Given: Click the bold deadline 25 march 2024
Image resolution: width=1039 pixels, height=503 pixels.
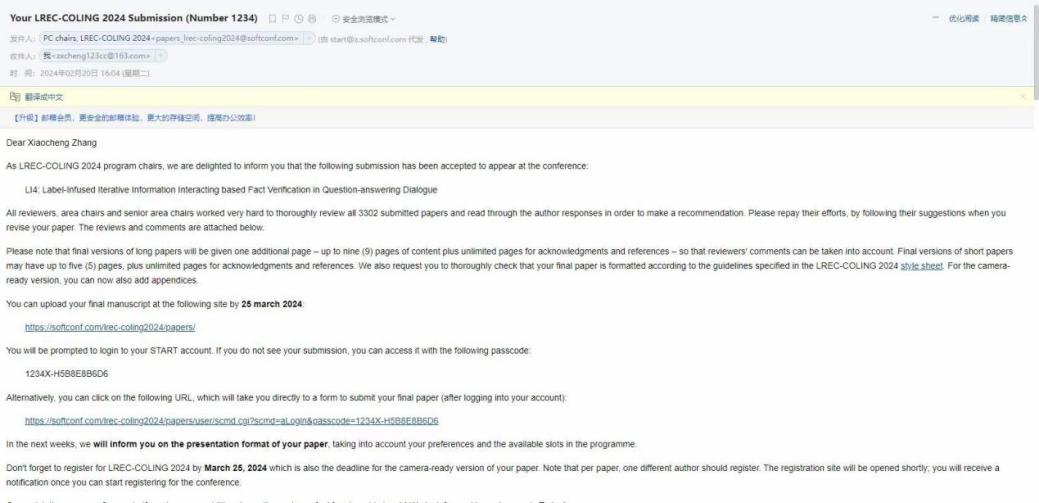Looking at the screenshot, I should [x=272, y=304].
